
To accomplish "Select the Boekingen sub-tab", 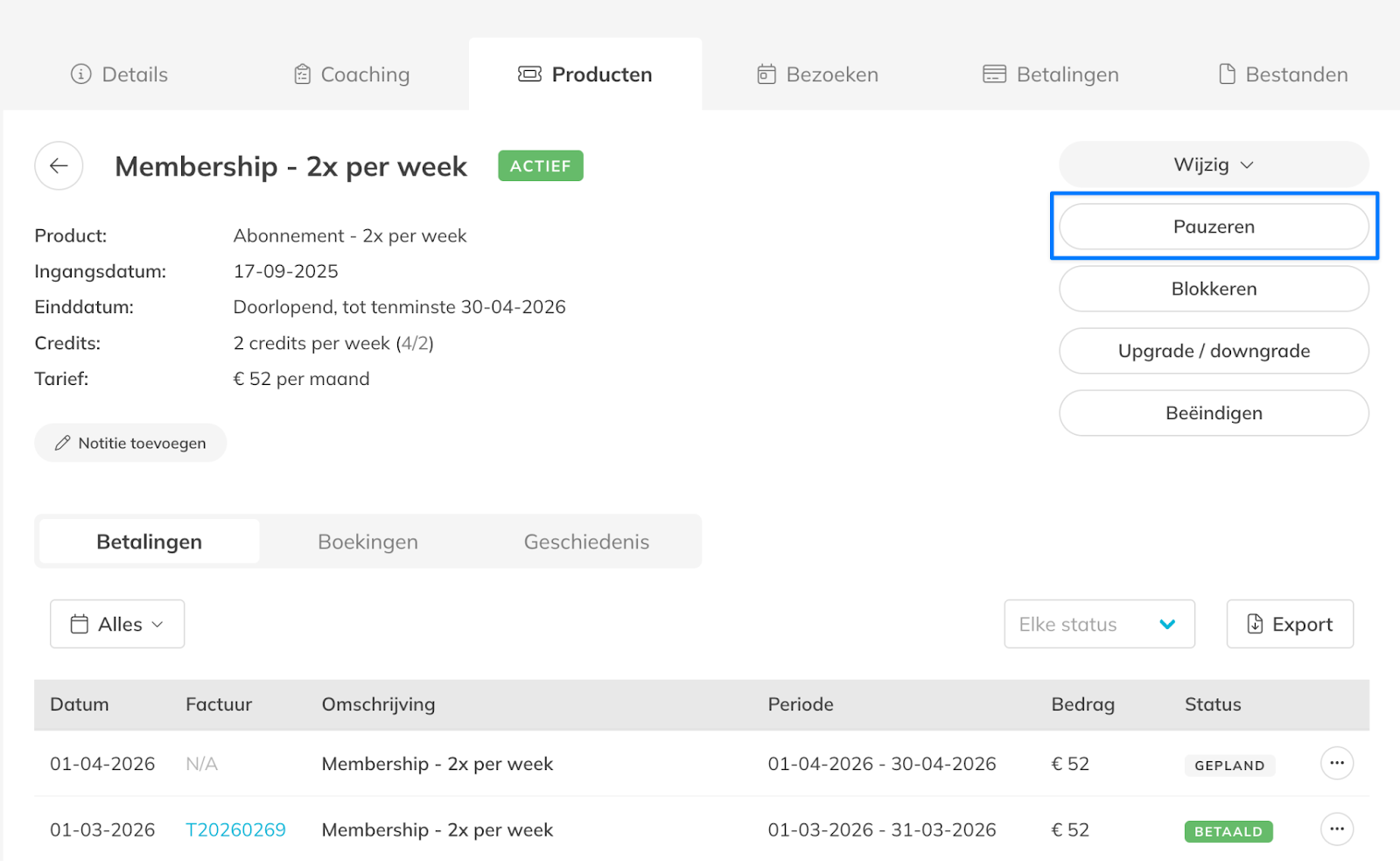I will (367, 542).
